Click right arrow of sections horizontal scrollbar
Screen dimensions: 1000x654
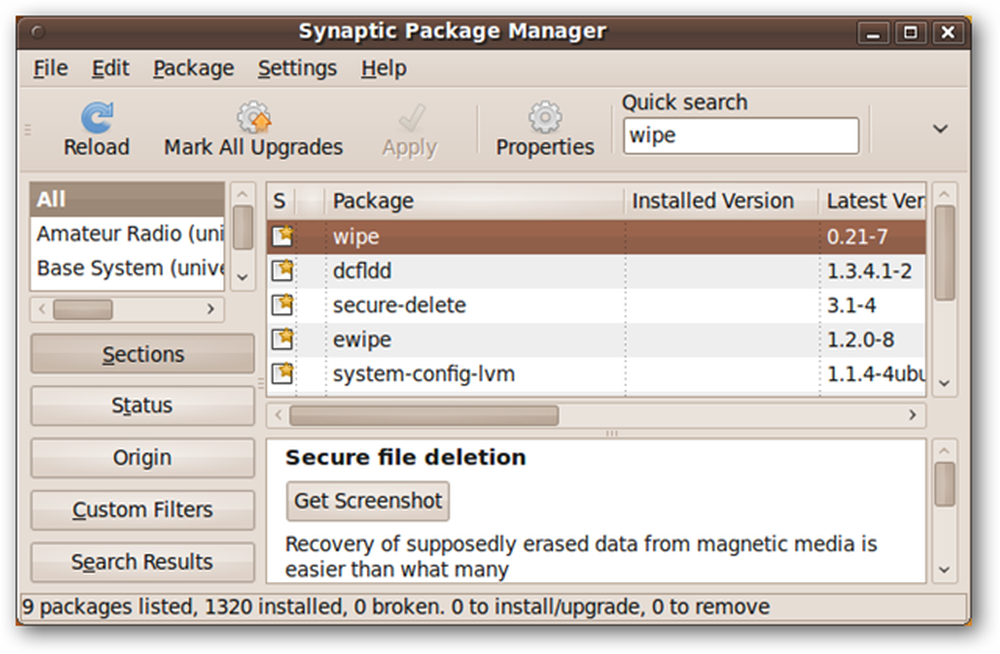(210, 309)
